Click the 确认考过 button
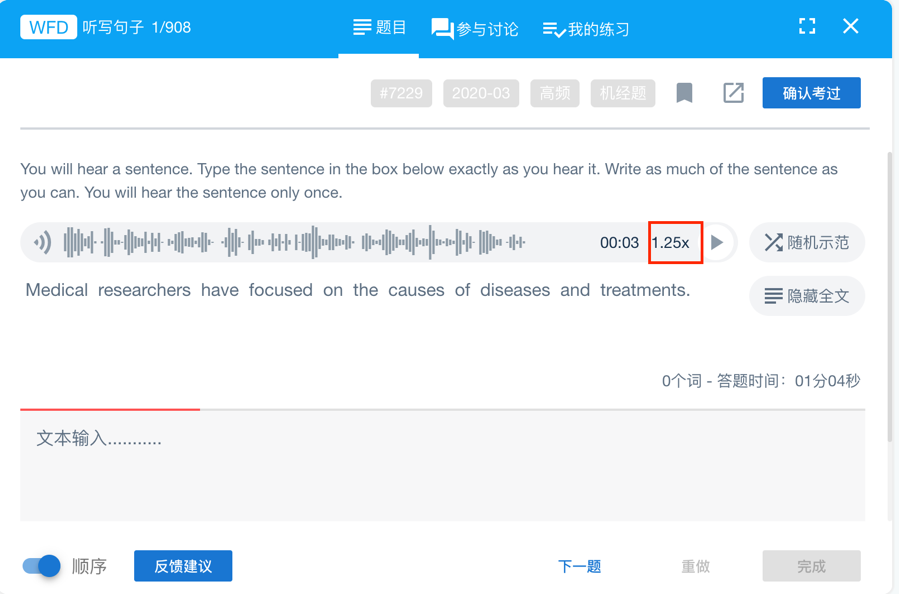The width and height of the screenshot is (899, 594). [811, 93]
